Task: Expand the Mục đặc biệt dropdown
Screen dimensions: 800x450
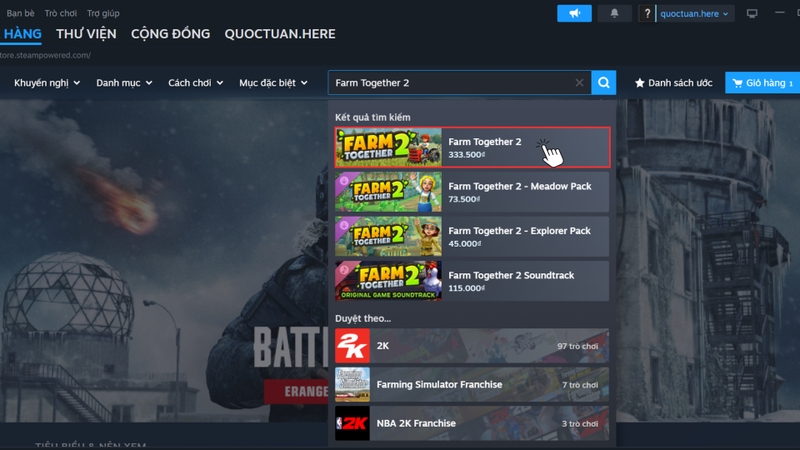Action: (x=273, y=83)
